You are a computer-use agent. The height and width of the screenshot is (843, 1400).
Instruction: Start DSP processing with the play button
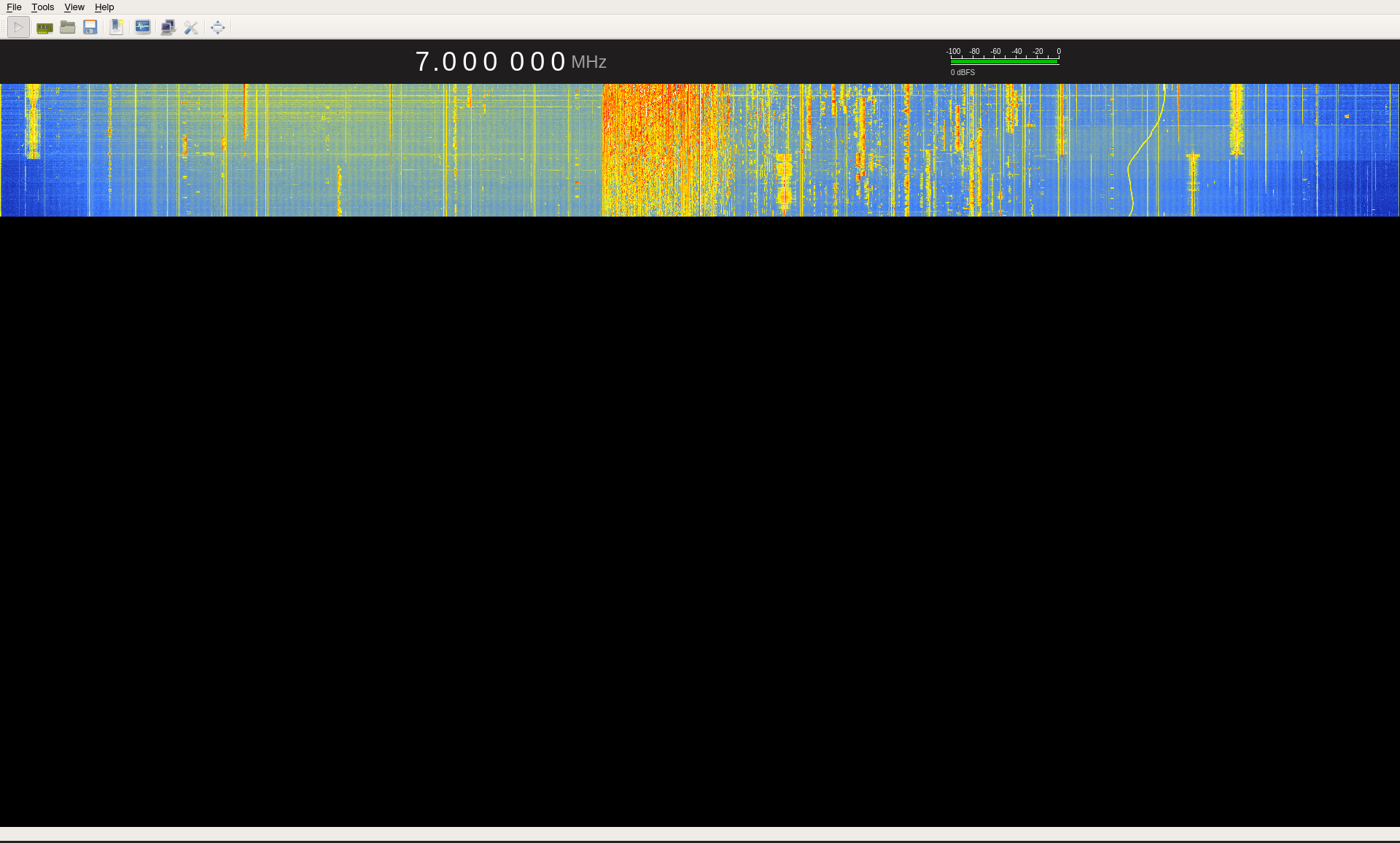pos(18,28)
